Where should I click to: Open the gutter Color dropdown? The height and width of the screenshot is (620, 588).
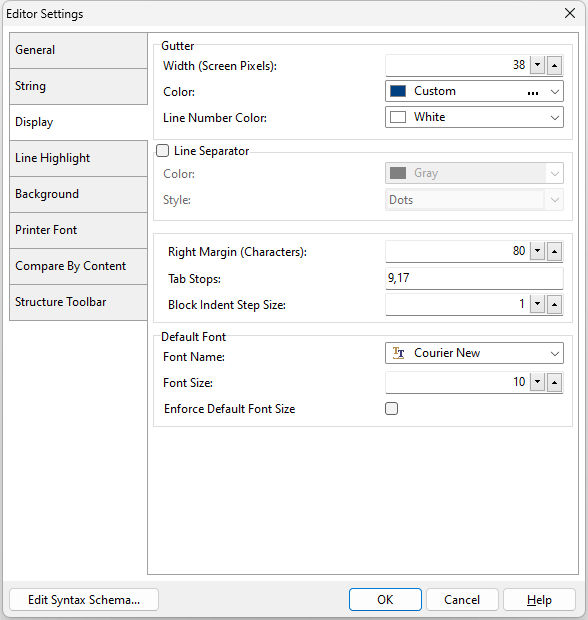pyautogui.click(x=555, y=92)
